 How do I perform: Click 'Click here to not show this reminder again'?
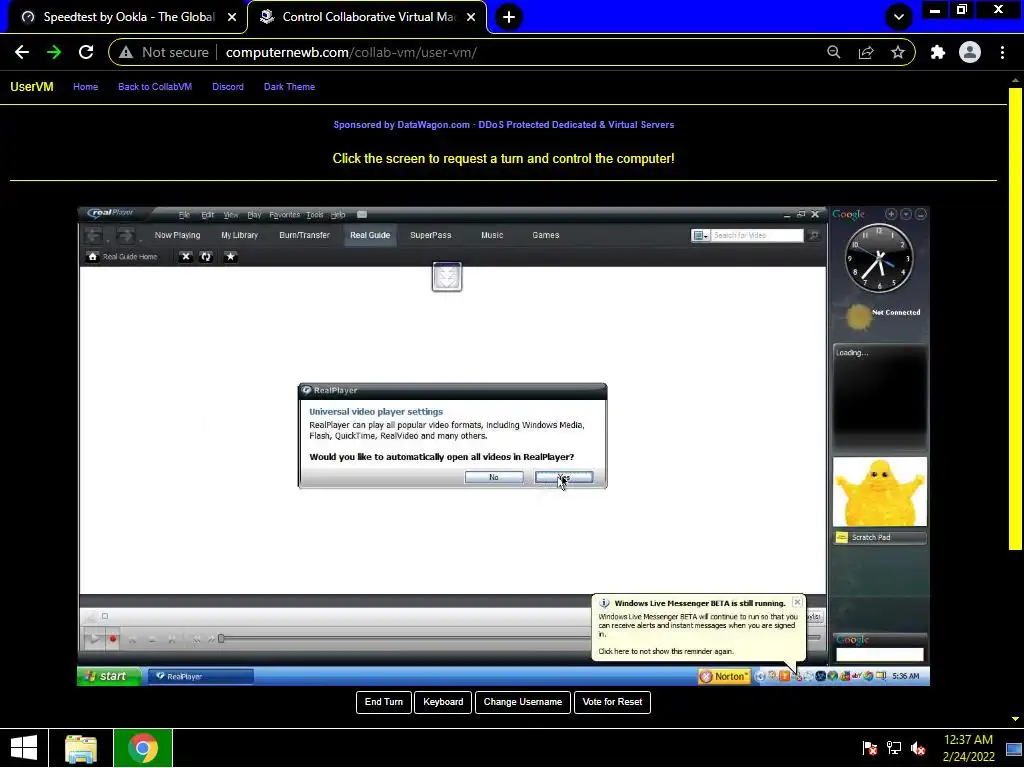click(665, 651)
